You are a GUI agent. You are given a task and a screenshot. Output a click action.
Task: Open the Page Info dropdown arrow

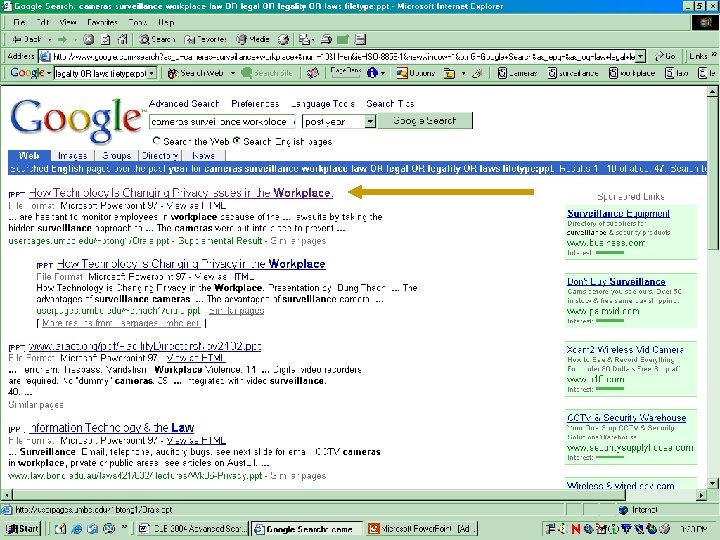[382, 73]
